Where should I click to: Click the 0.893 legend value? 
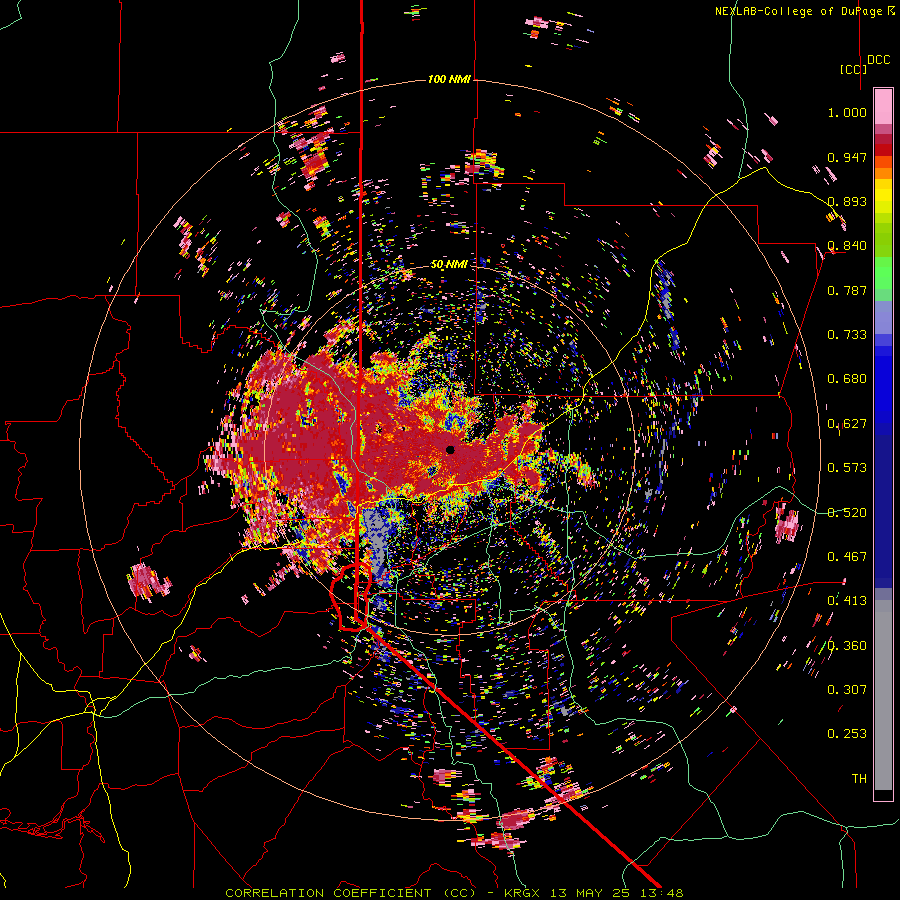coord(847,201)
